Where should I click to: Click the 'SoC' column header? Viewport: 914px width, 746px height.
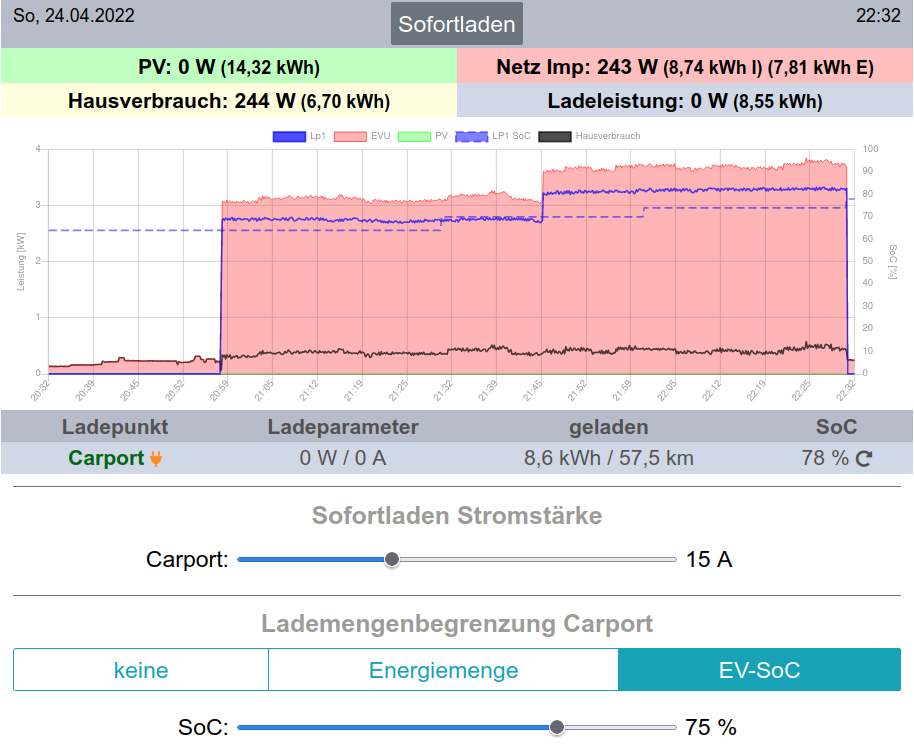tap(836, 427)
